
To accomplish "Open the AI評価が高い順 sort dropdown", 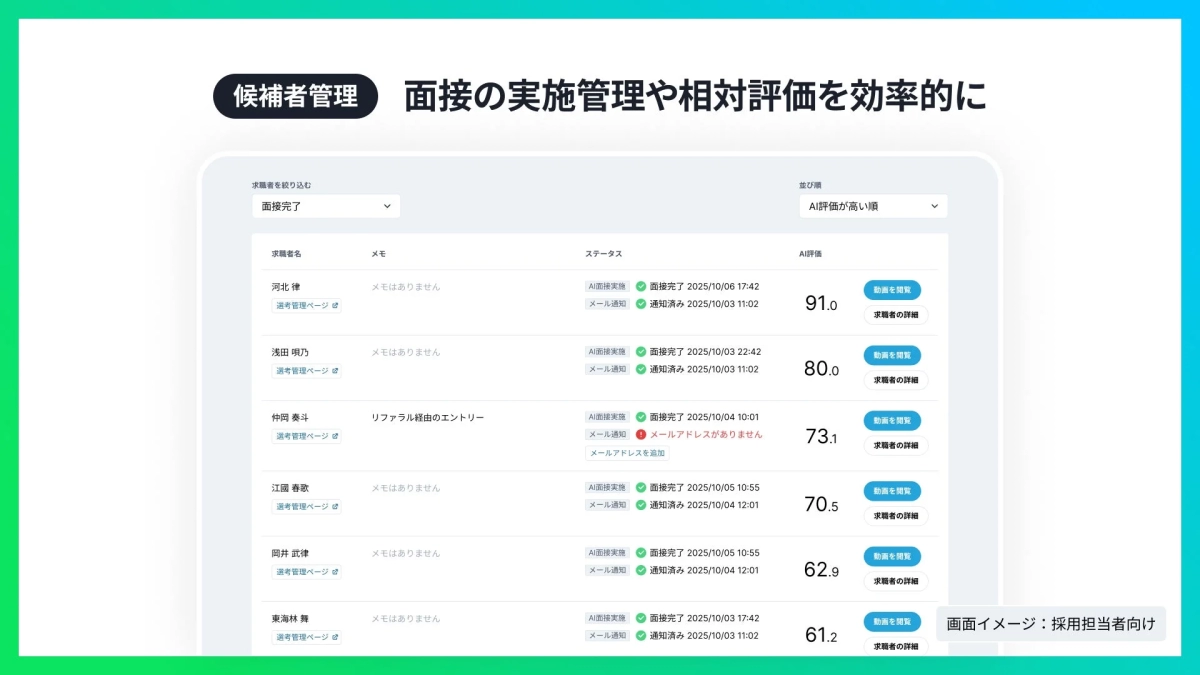I will tap(872, 206).
